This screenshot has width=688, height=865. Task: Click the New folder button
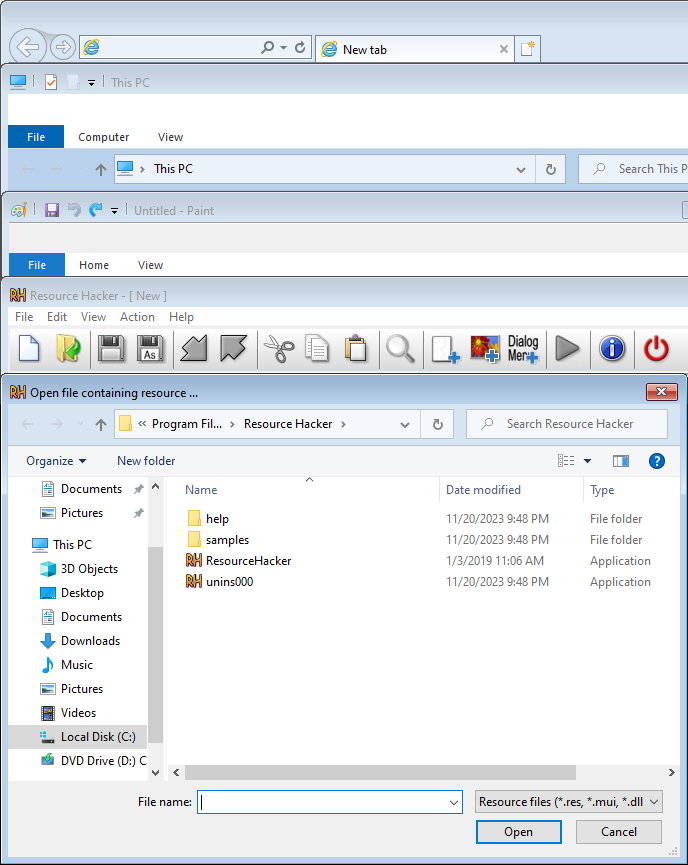click(x=146, y=461)
